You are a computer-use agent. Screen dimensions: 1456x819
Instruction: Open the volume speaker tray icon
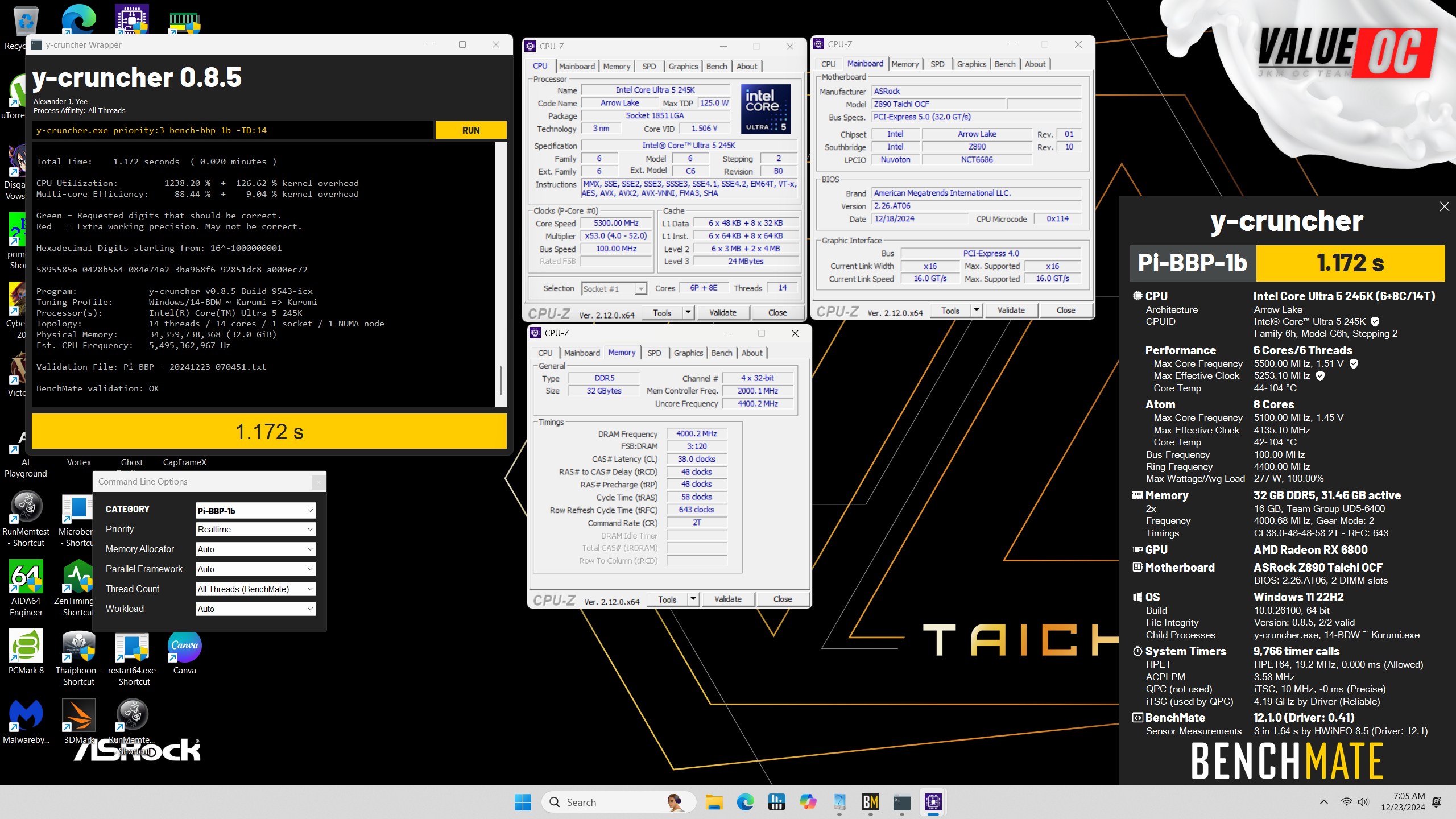(x=1363, y=802)
